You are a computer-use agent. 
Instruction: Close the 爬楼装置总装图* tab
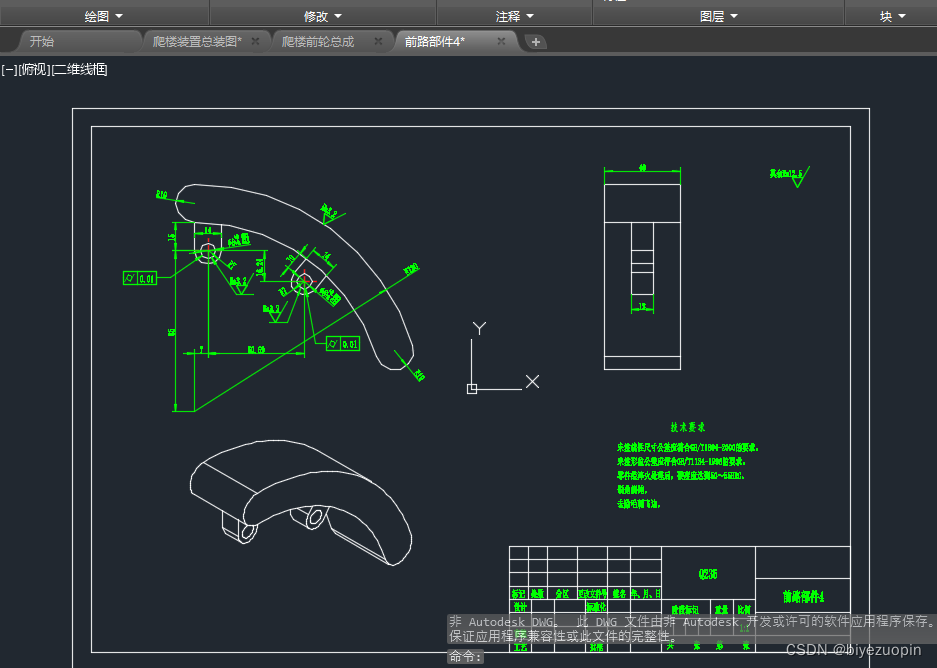click(255, 41)
